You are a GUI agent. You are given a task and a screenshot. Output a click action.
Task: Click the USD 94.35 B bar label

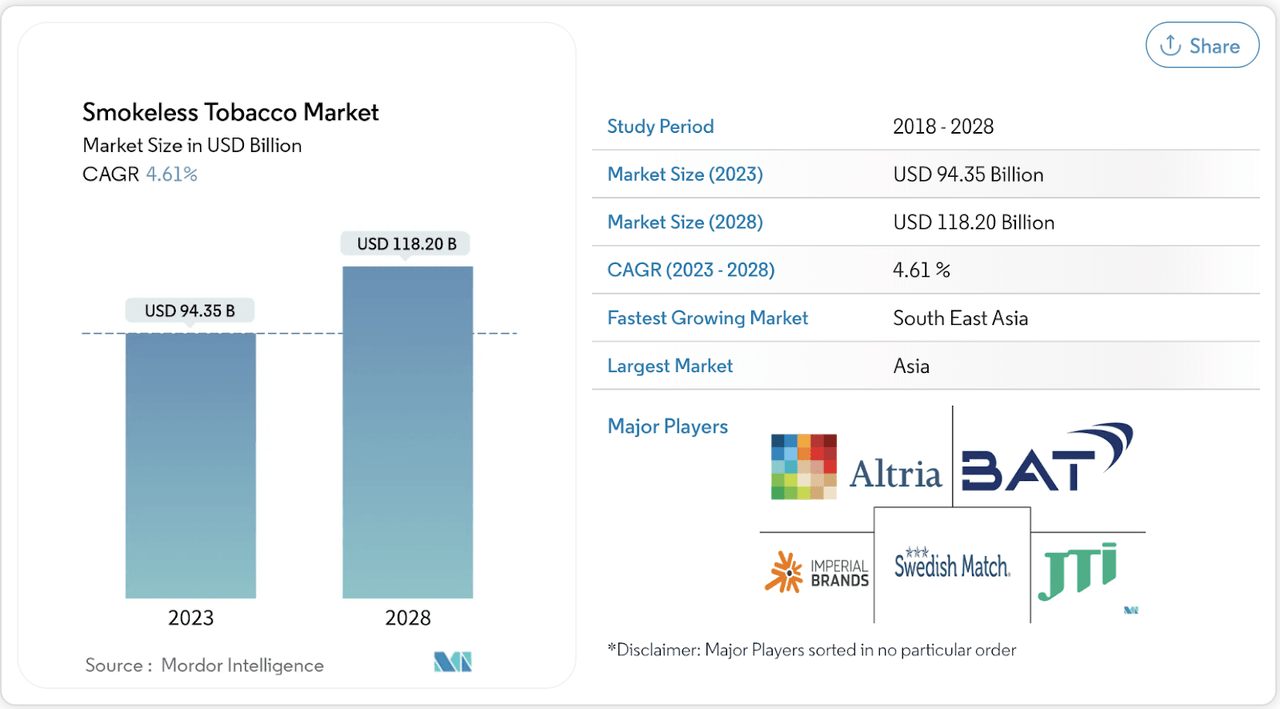(190, 311)
